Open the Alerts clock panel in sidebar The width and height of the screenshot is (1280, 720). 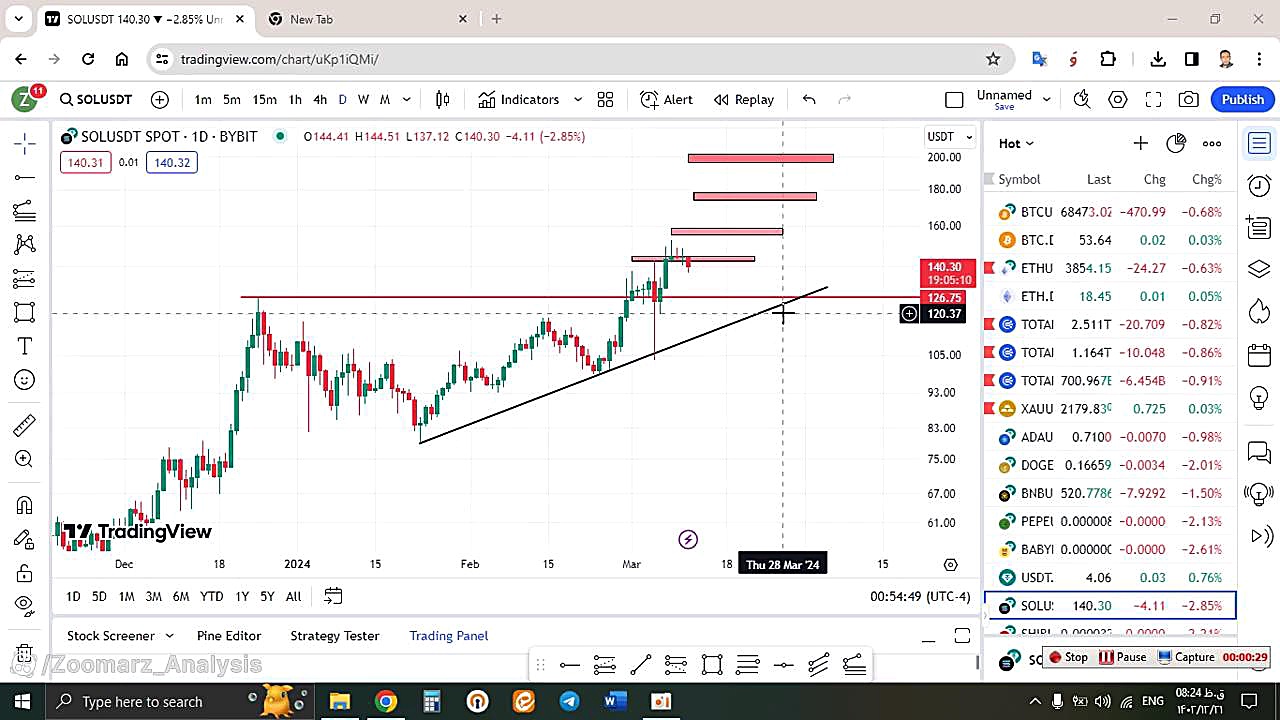pyautogui.click(x=1259, y=186)
